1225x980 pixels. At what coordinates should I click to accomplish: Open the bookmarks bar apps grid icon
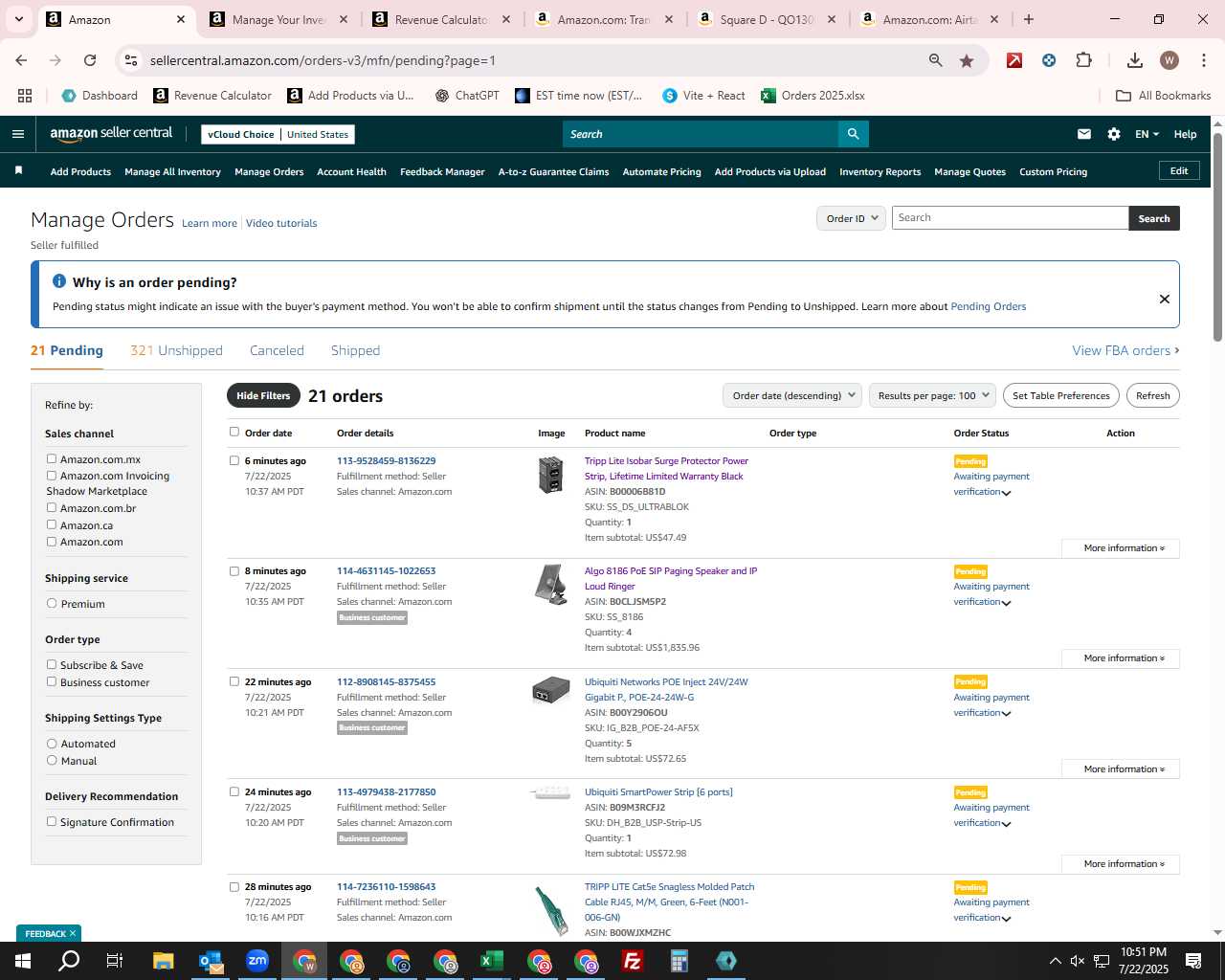tap(25, 96)
